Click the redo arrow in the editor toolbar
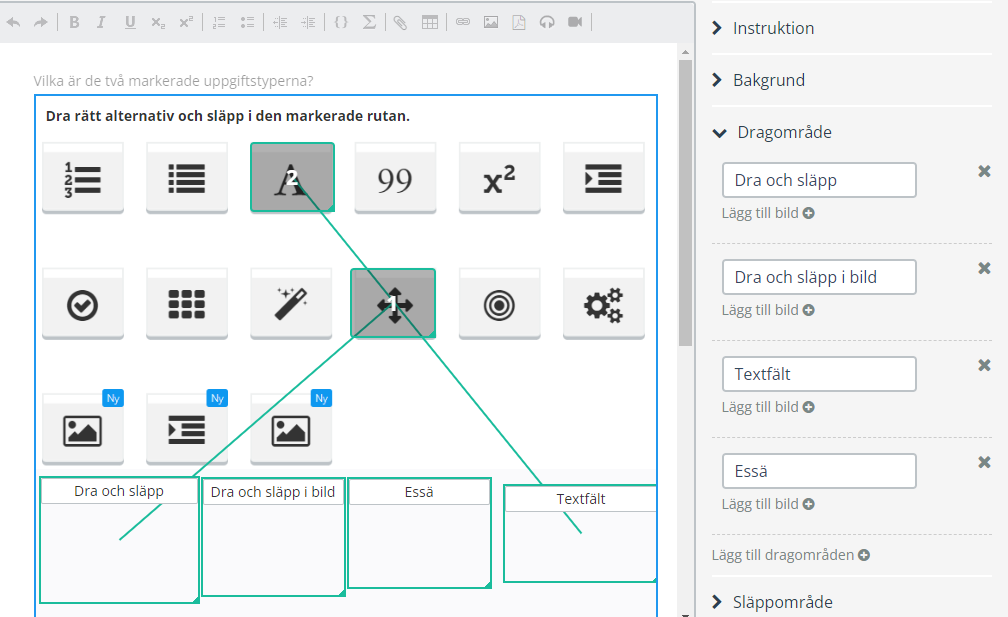Image resolution: width=1008 pixels, height=617 pixels. 40,22
